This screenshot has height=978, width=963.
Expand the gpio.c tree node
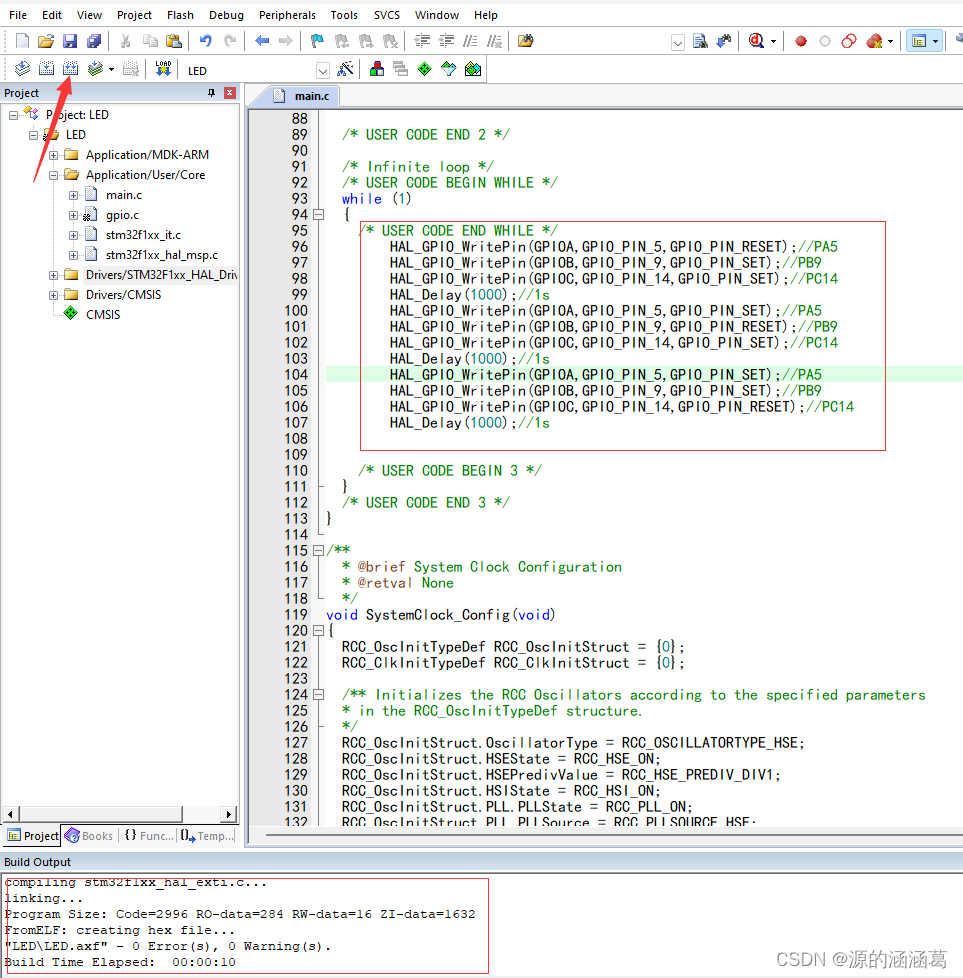coord(74,215)
